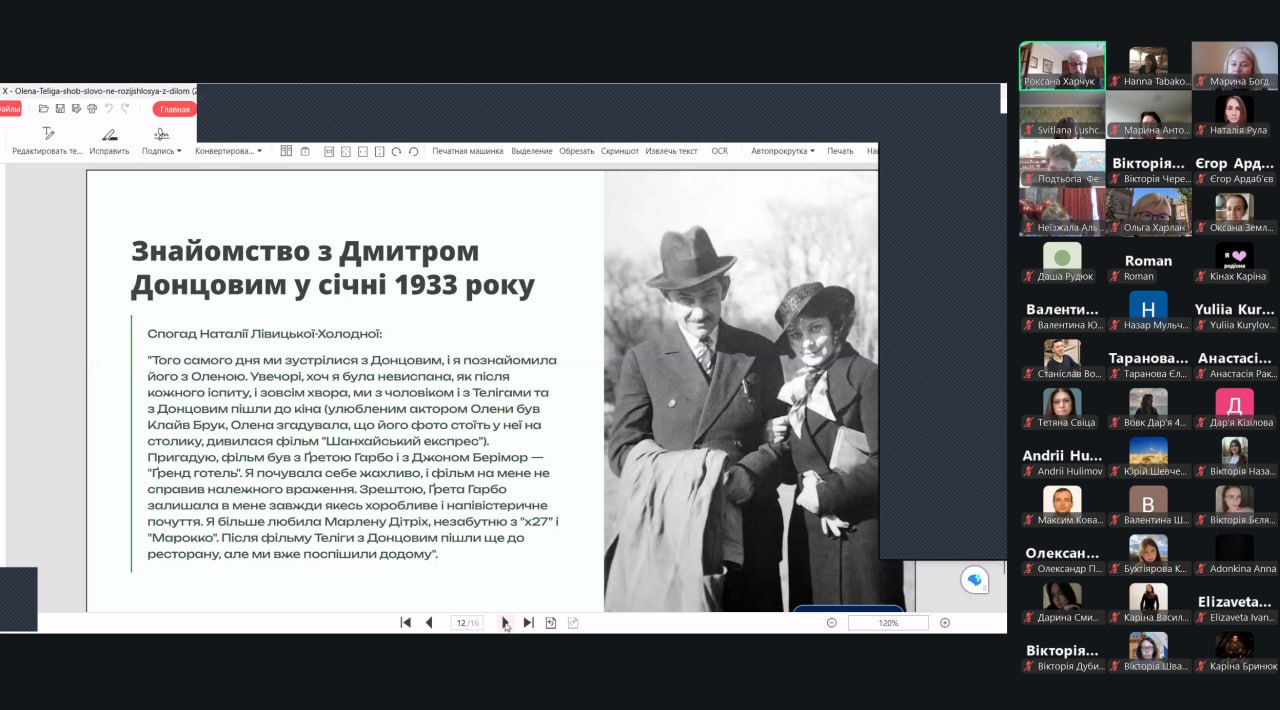Select Роксана Харчук participant video thumbnail
Image resolution: width=1280 pixels, height=710 pixels.
click(1062, 65)
